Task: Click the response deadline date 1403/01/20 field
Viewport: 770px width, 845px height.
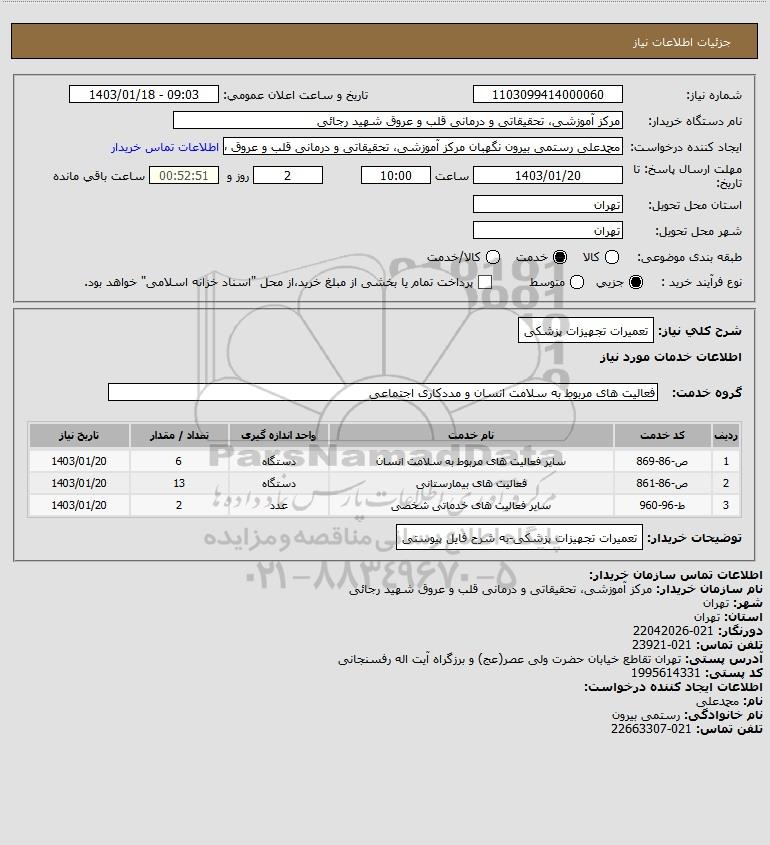Action: coord(547,175)
